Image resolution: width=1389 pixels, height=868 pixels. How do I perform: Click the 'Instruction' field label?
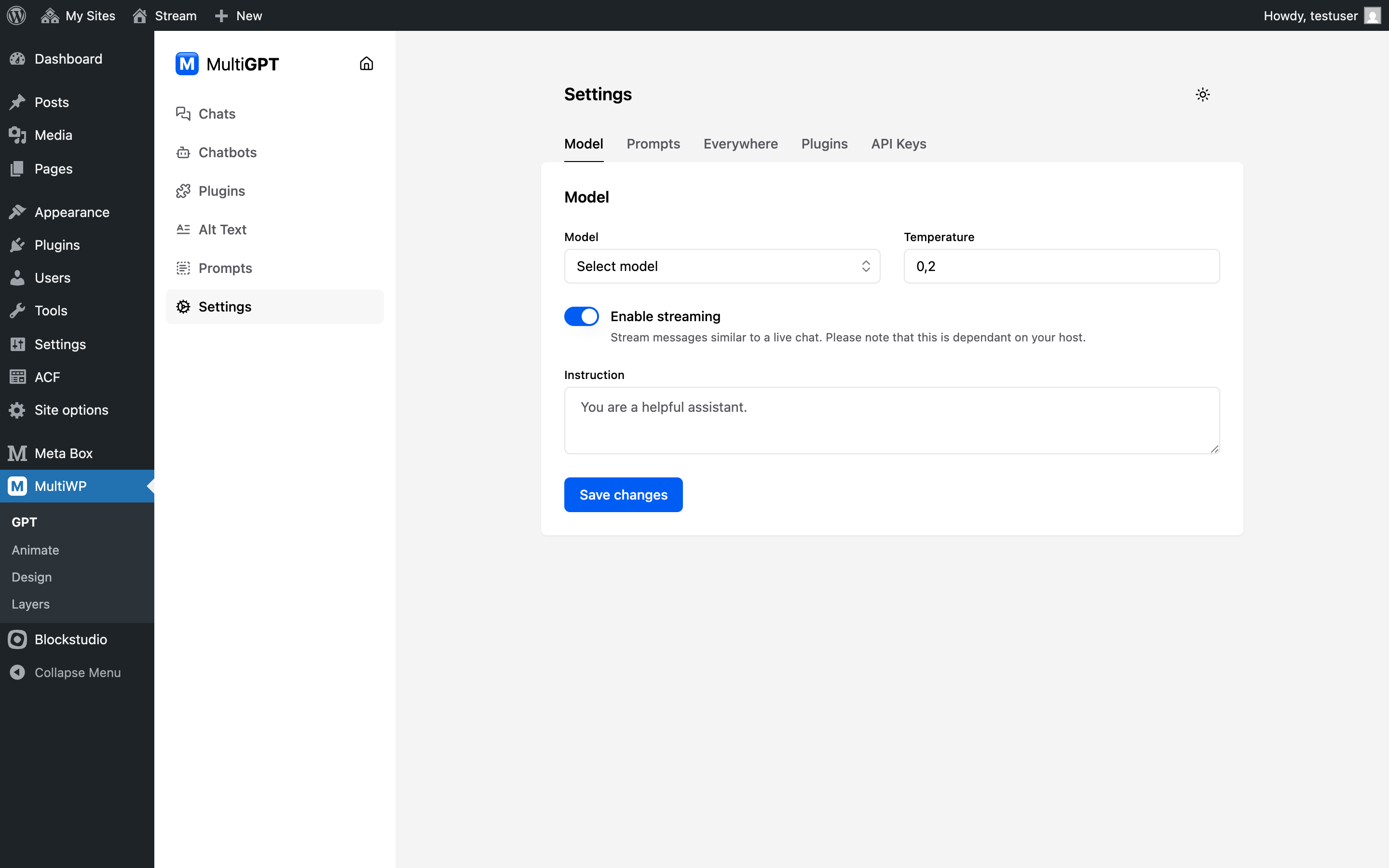[594, 375]
